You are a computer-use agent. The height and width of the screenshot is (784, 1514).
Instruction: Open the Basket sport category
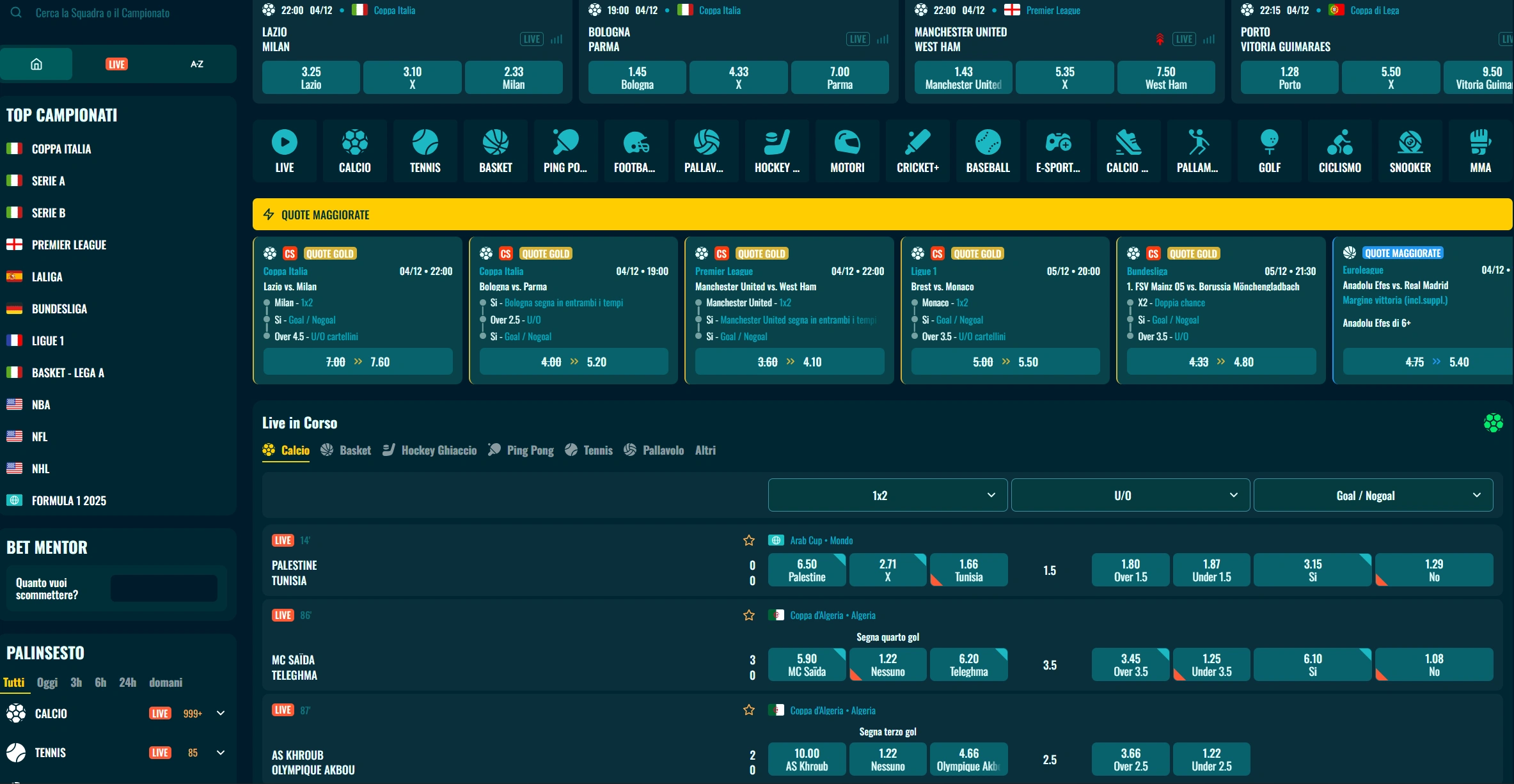[x=494, y=150]
